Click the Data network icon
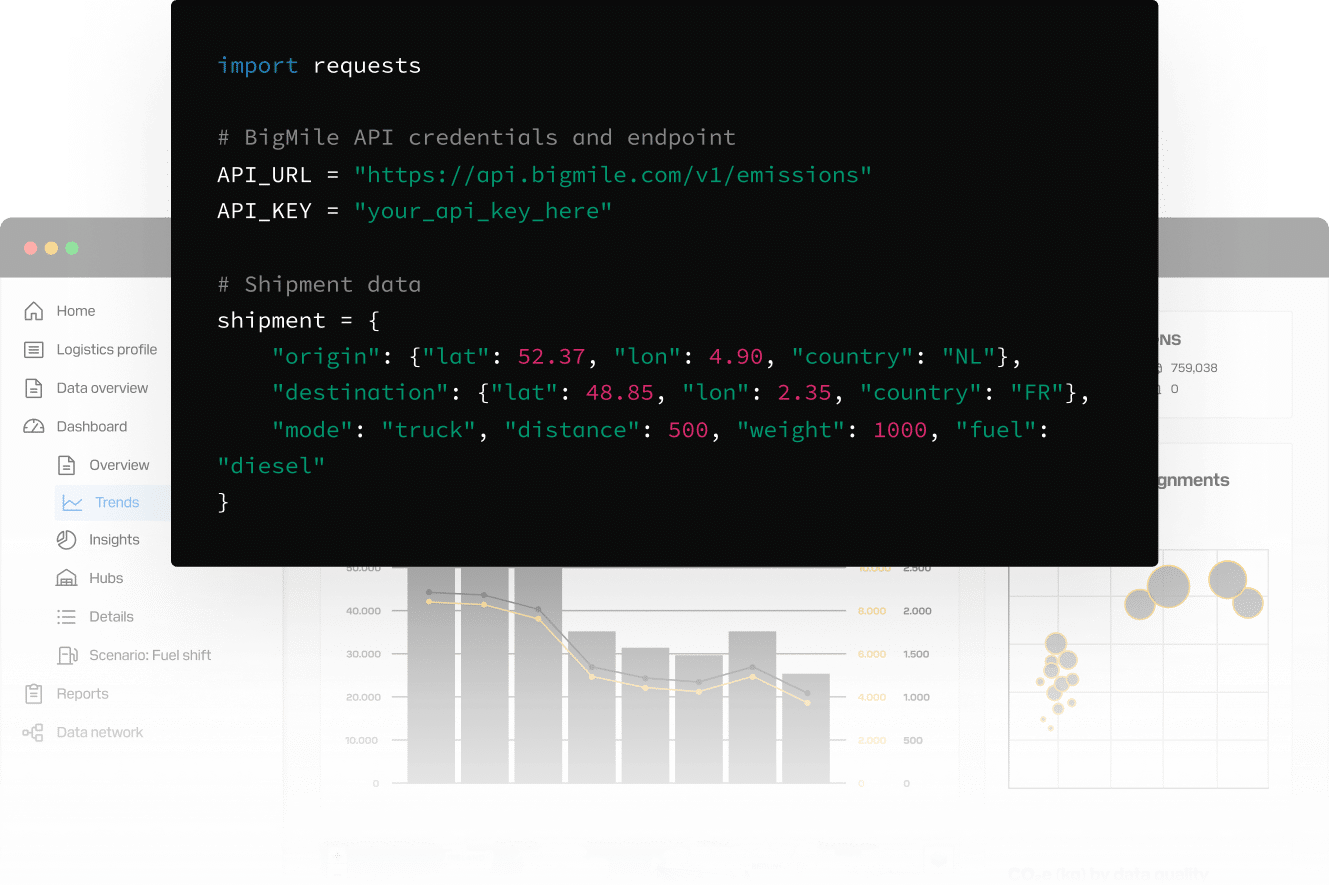The image size is (1329, 885). [34, 733]
